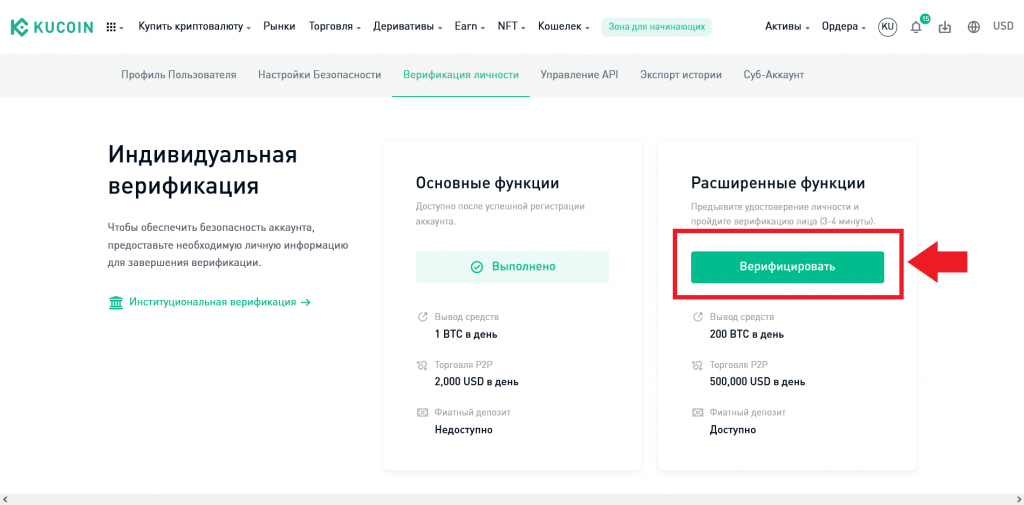Click P2P icon in Основные функции card
Image resolution: width=1024 pixels, height=505 pixels.
422,365
